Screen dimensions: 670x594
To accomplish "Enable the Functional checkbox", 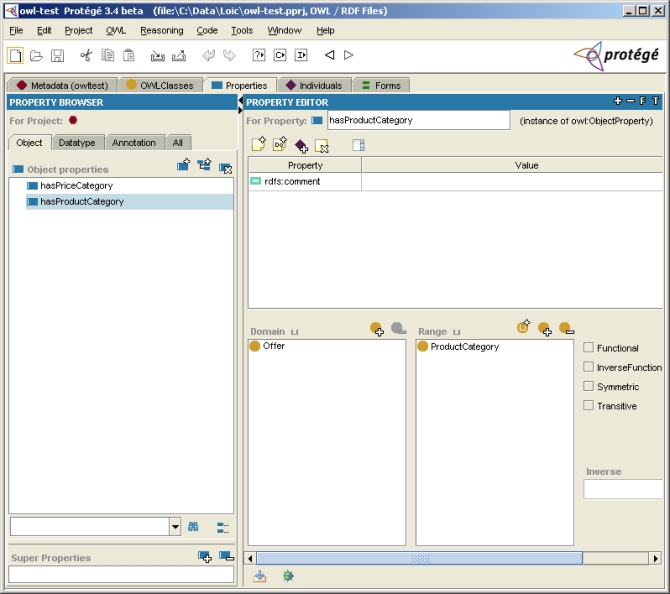I will coord(588,347).
